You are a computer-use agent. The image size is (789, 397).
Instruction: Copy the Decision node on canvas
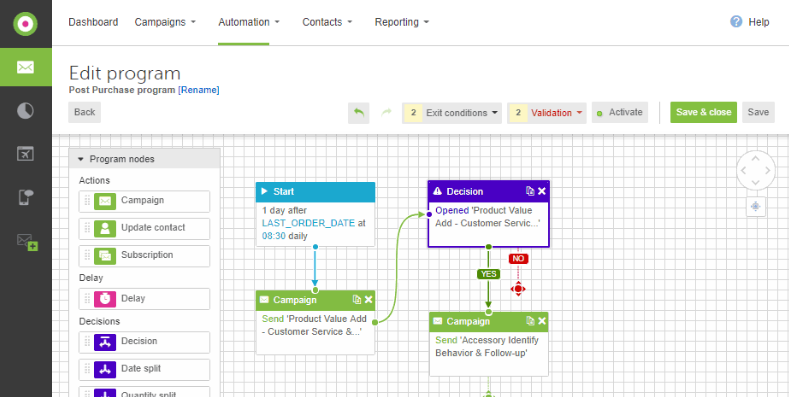pyautogui.click(x=530, y=191)
